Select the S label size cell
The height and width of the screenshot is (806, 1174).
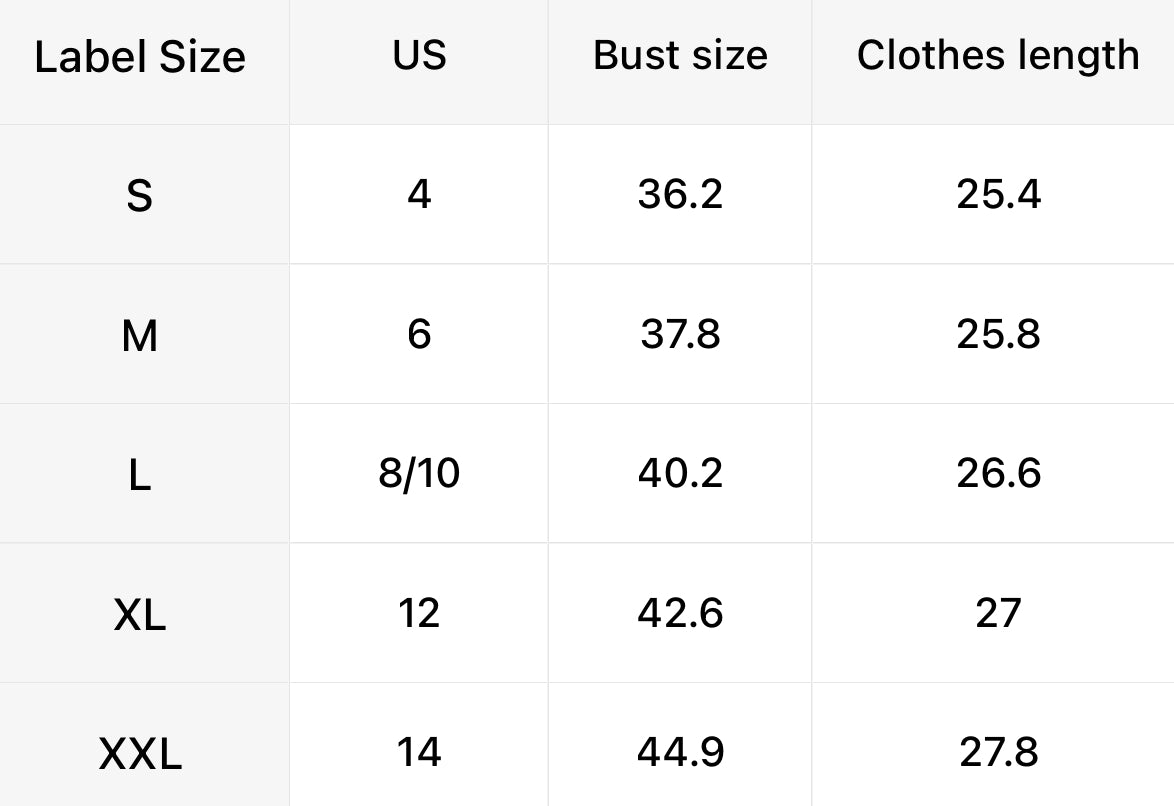pos(140,195)
